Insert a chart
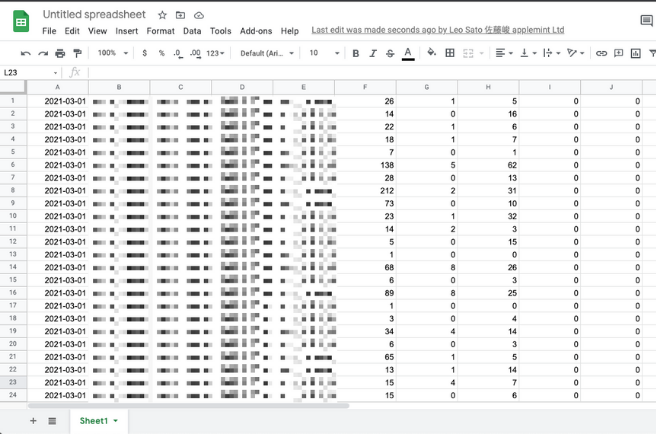Screen dimensions: 656x434 (636, 53)
